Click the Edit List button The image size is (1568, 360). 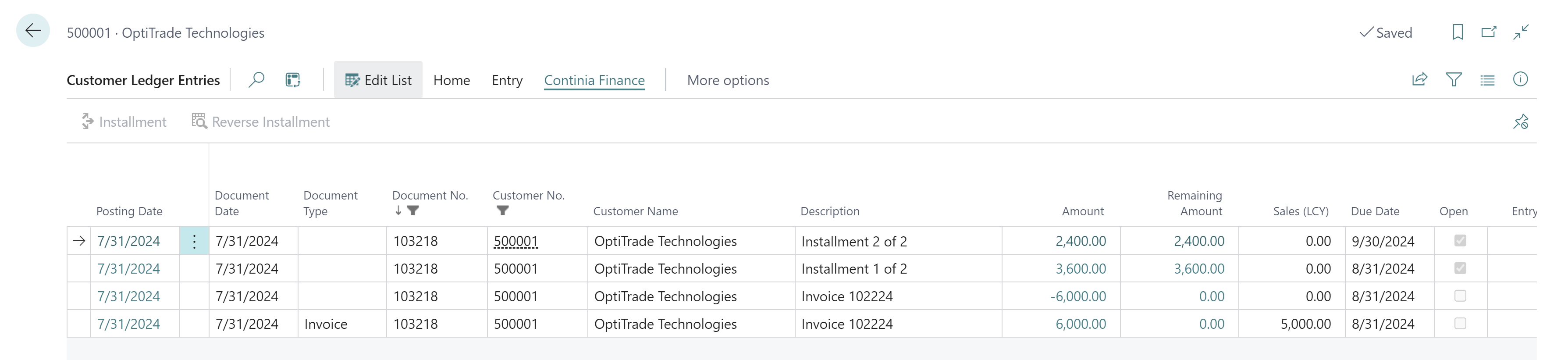[x=378, y=80]
